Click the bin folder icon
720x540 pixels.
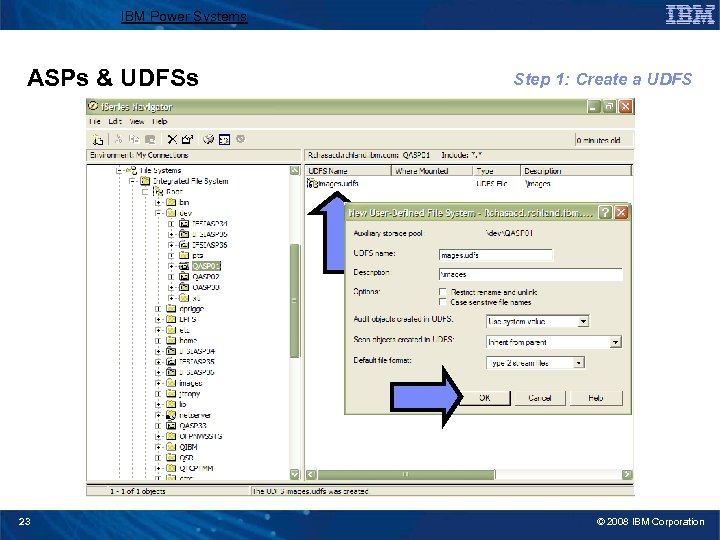coord(171,202)
